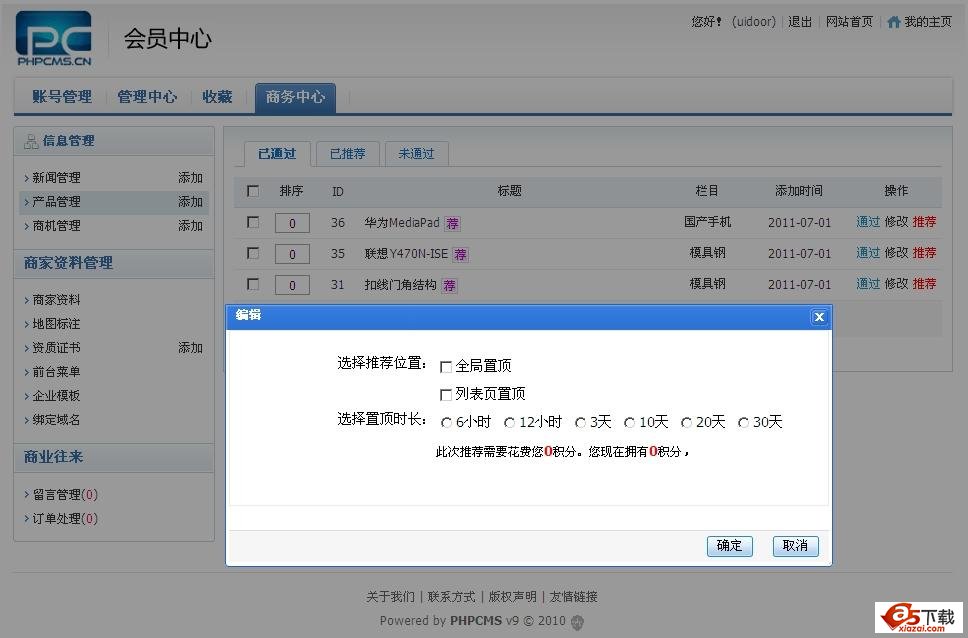
Task: Select the 12小时 duration
Action: click(x=509, y=422)
